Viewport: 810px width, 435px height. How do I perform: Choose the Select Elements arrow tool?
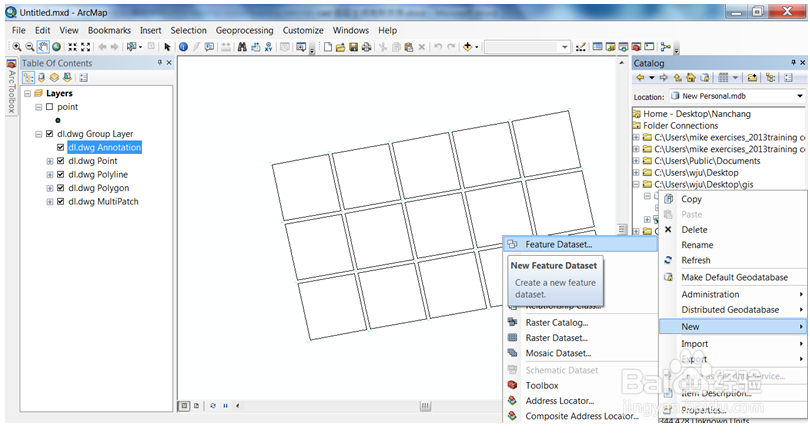(x=167, y=47)
